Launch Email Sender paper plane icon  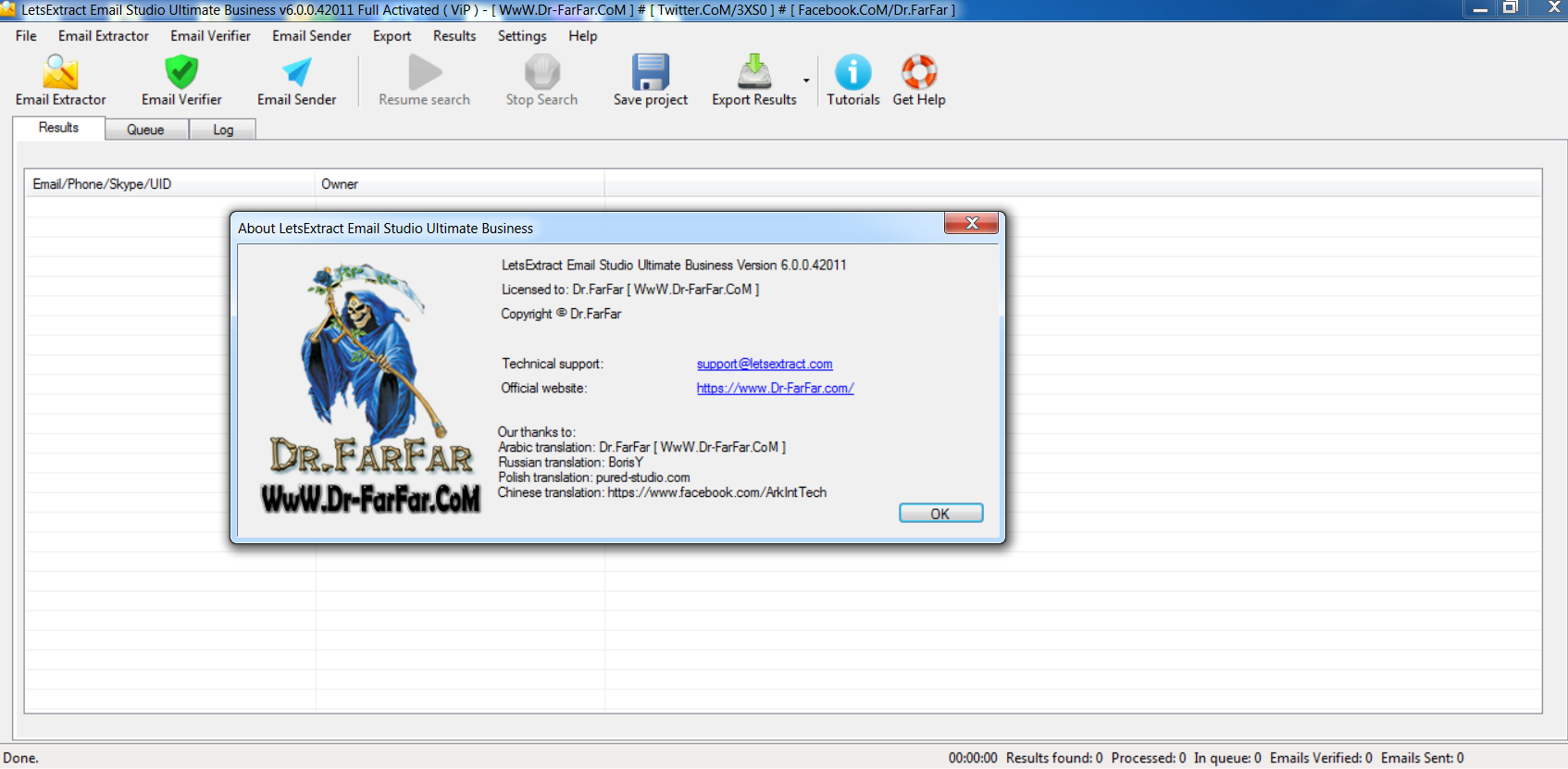pos(296,72)
